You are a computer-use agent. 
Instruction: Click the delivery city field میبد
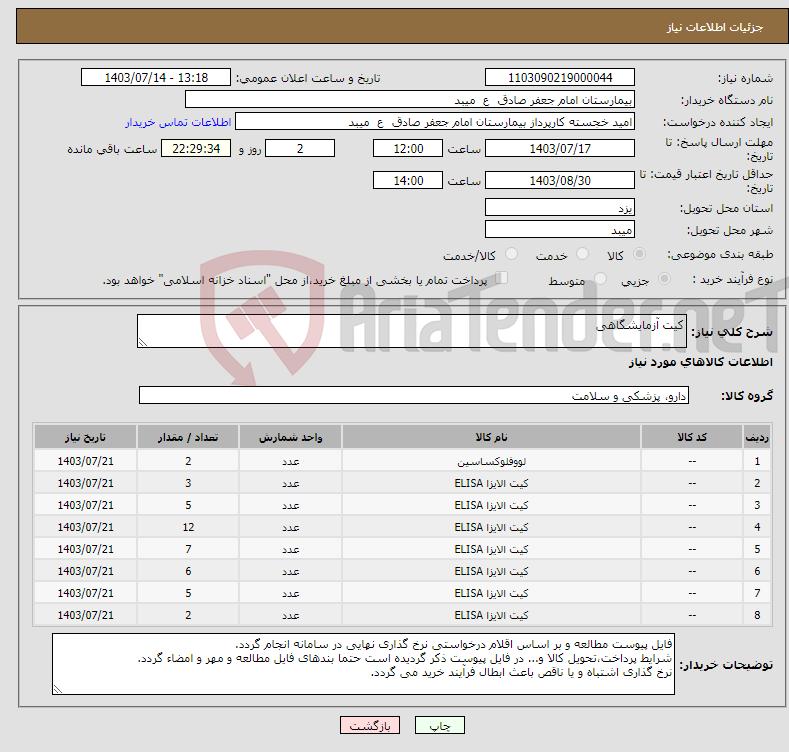[x=560, y=230]
